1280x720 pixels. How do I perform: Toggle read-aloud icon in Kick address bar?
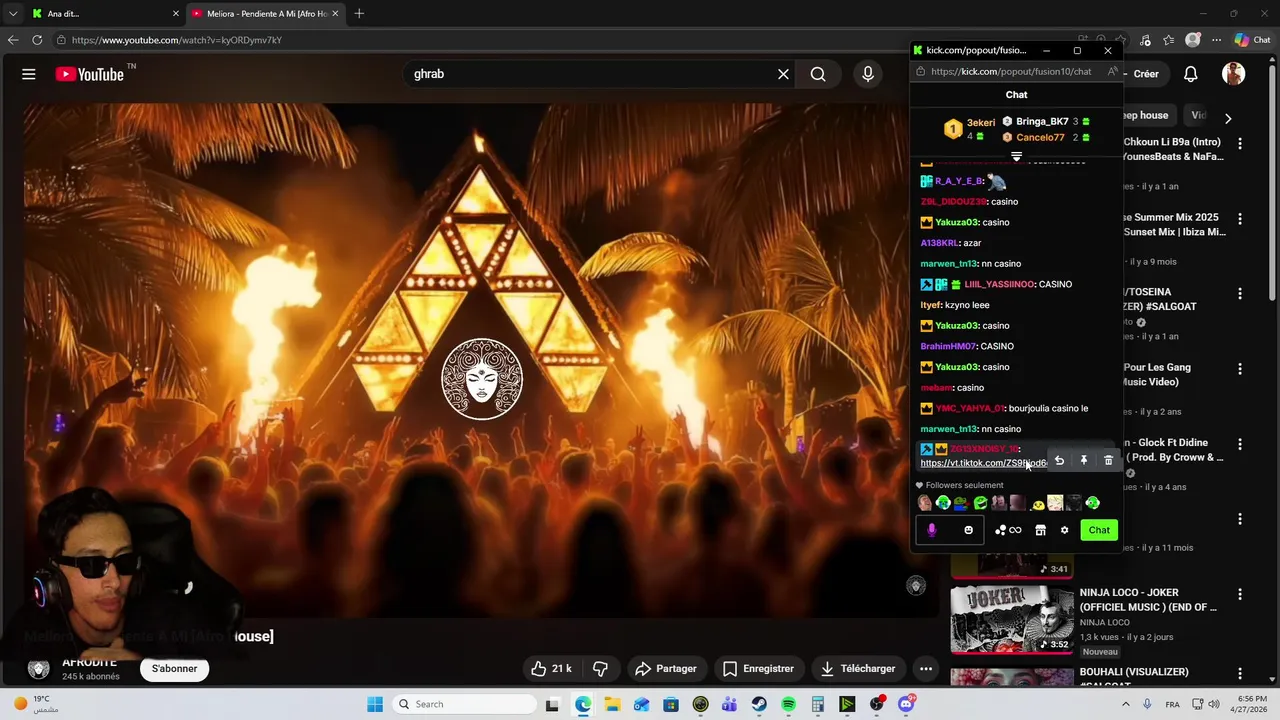(x=1112, y=71)
